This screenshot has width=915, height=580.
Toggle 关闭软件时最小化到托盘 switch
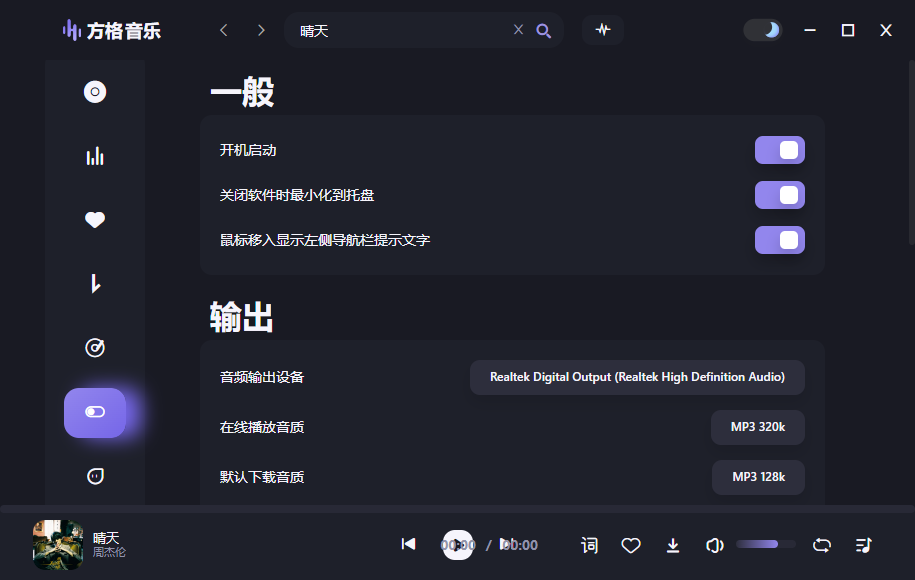[780, 195]
